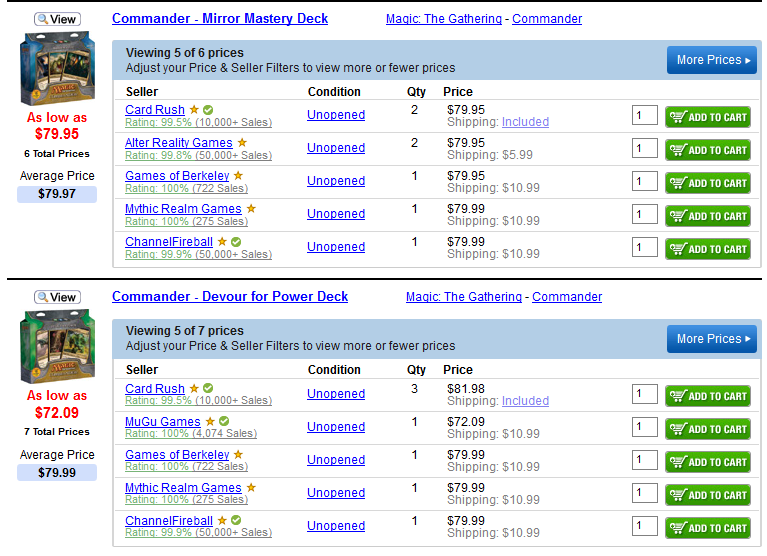Click gold star icon next to Alter Reality Games
The image size is (767, 556).
tap(242, 142)
